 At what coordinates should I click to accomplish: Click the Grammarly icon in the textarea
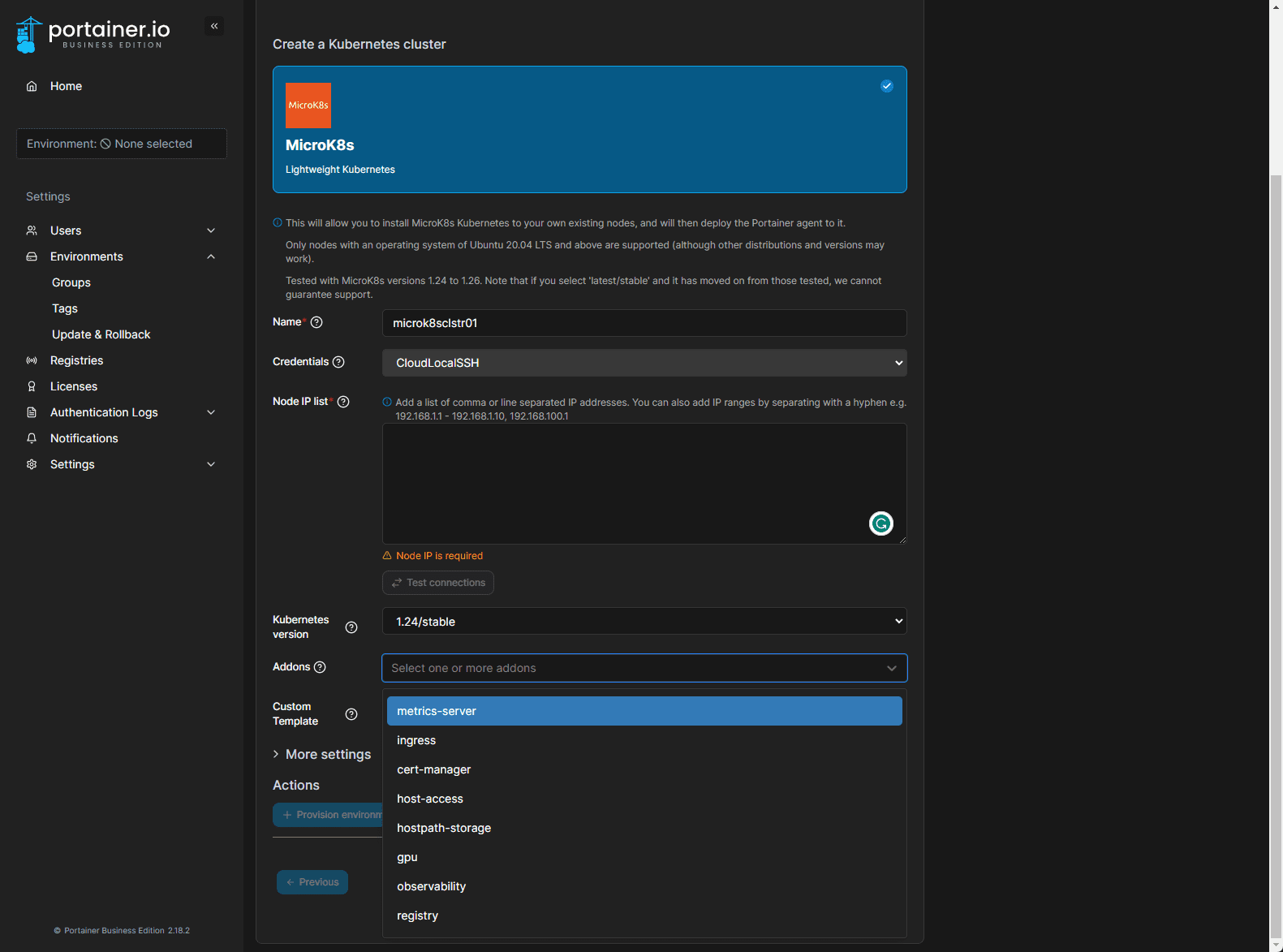click(880, 523)
